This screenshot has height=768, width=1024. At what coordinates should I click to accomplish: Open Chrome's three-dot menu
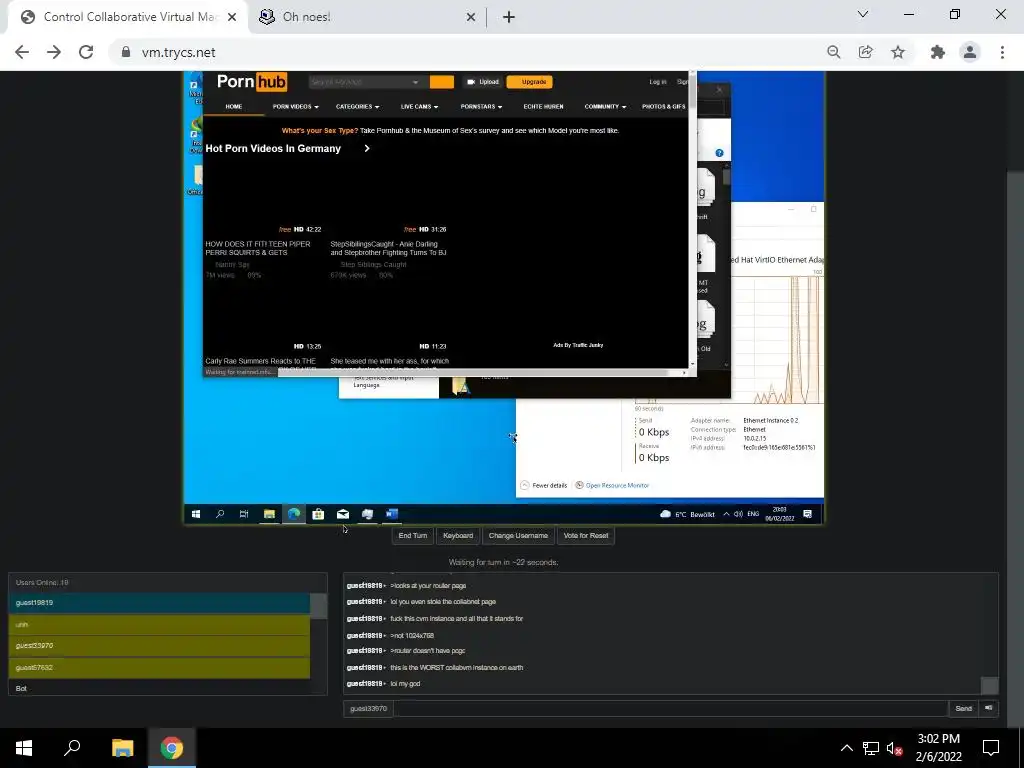point(1002,52)
